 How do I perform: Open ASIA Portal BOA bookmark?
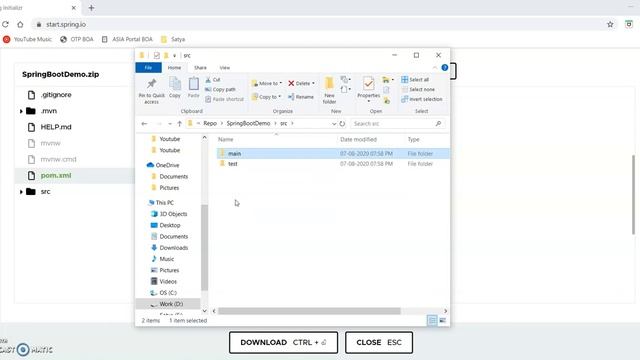click(x=127, y=39)
